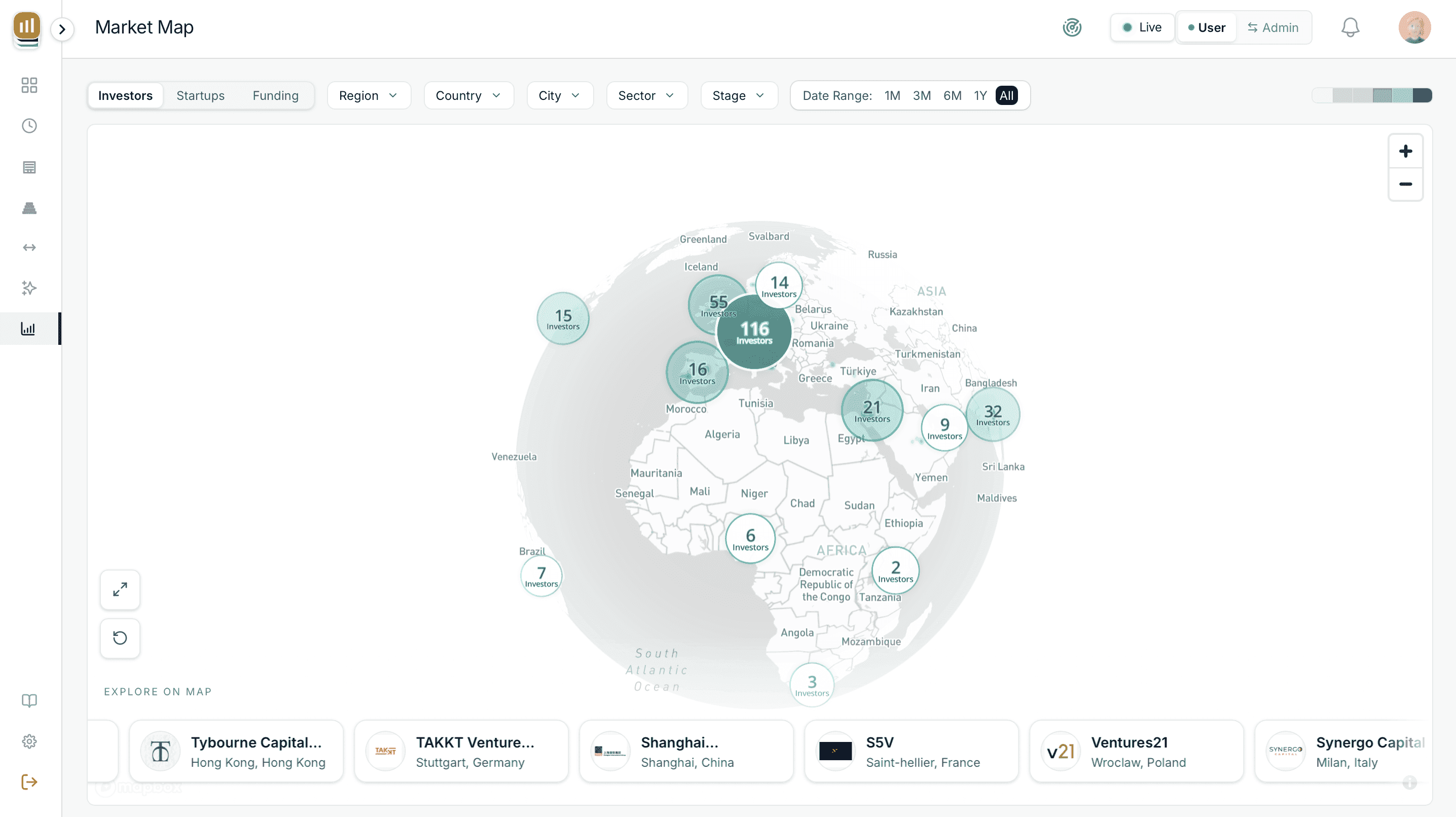The width and height of the screenshot is (1456, 817).
Task: Select 3M date range
Action: (921, 95)
